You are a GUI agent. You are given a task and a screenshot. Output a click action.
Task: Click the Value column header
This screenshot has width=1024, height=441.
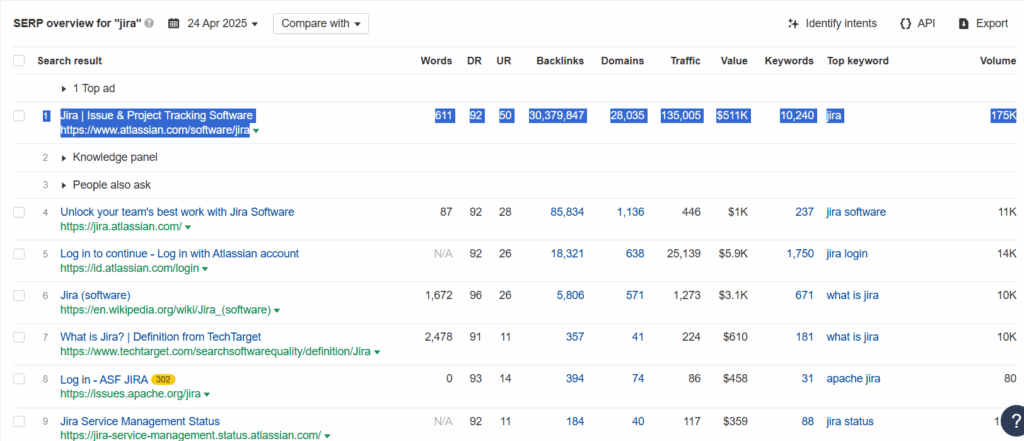[x=734, y=61]
